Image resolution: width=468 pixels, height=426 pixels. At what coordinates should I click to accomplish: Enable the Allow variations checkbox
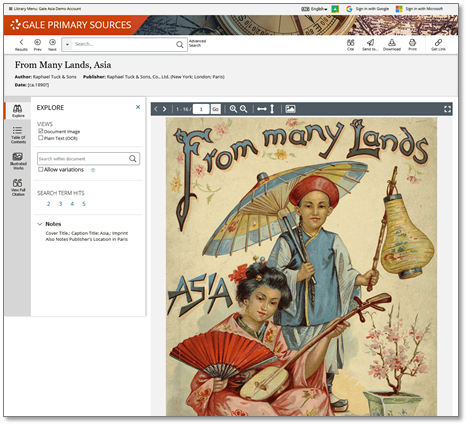click(x=41, y=170)
